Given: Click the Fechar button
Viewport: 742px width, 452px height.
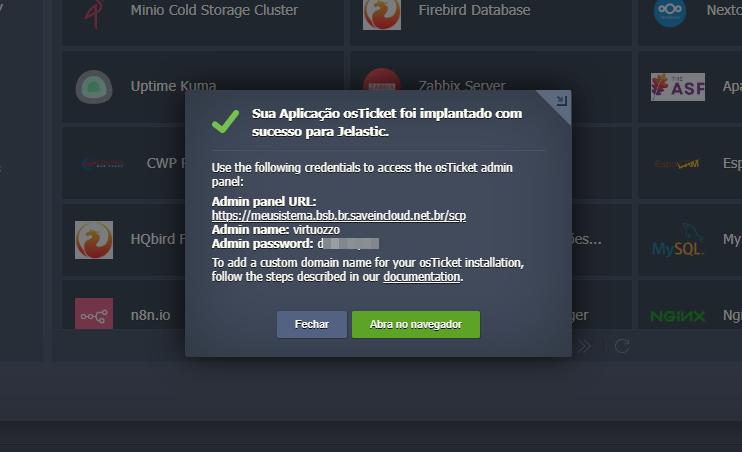Looking at the screenshot, I should [x=311, y=324].
